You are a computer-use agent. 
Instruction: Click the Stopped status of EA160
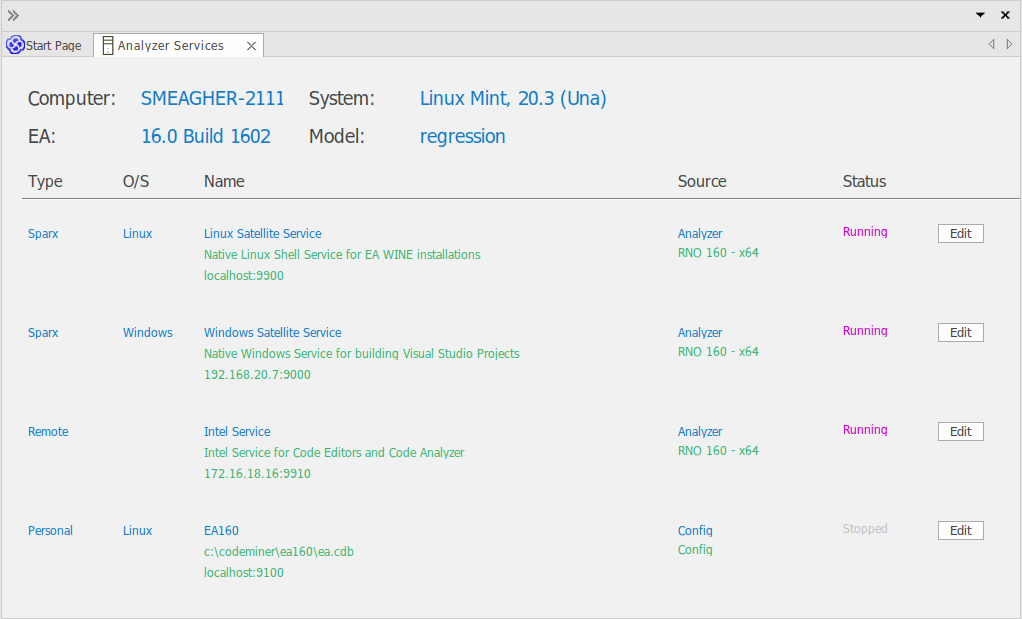[x=864, y=529]
